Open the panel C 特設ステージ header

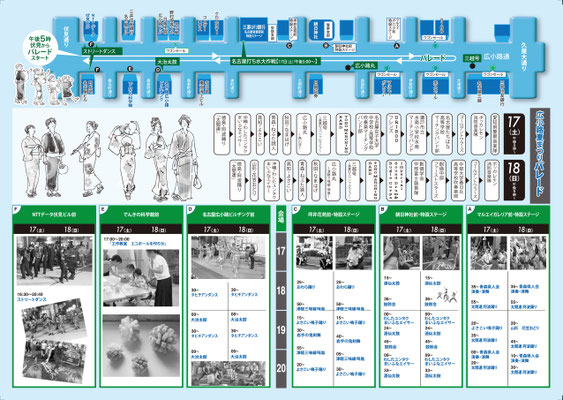pyautogui.click(x=334, y=215)
